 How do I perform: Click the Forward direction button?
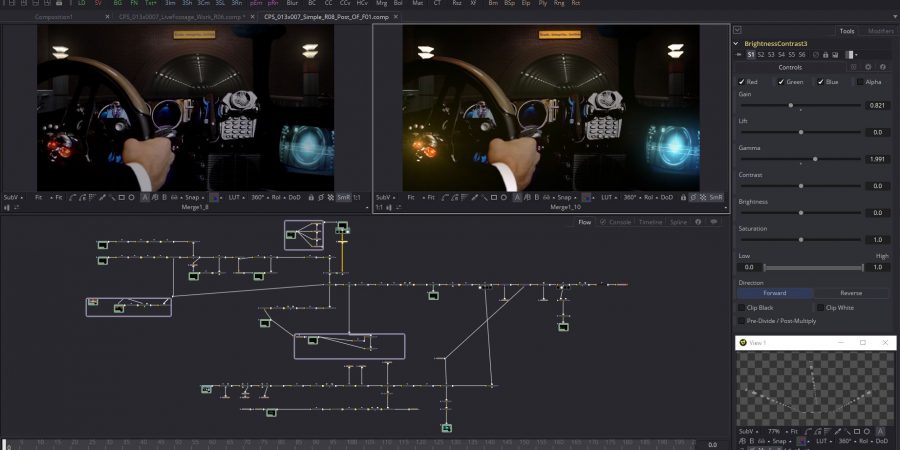(775, 293)
